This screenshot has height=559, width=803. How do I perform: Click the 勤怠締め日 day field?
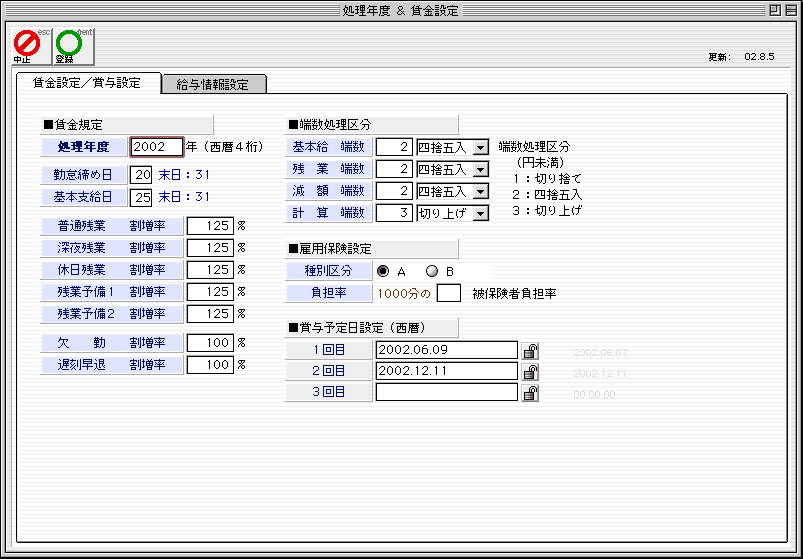tap(141, 175)
